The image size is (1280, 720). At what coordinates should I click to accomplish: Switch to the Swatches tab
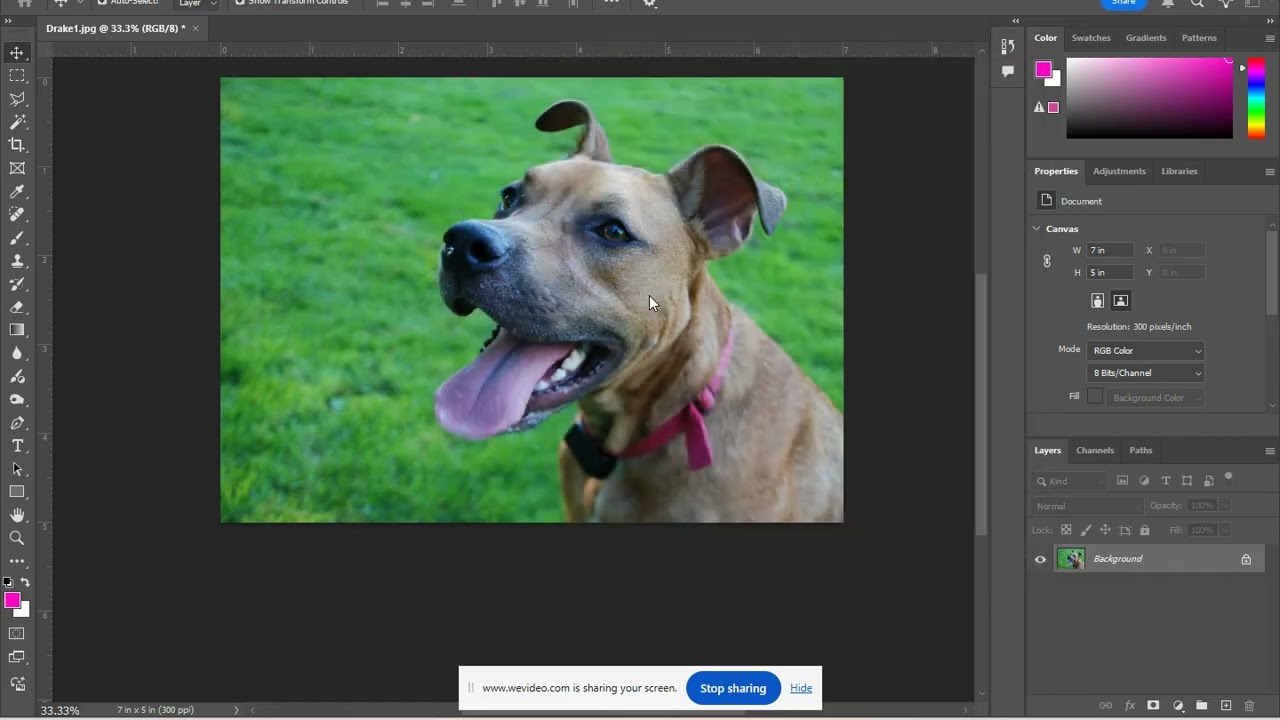point(1091,38)
